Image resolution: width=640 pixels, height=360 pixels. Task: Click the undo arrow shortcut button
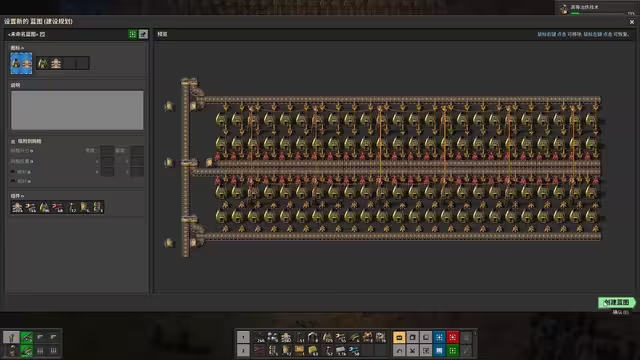399,351
